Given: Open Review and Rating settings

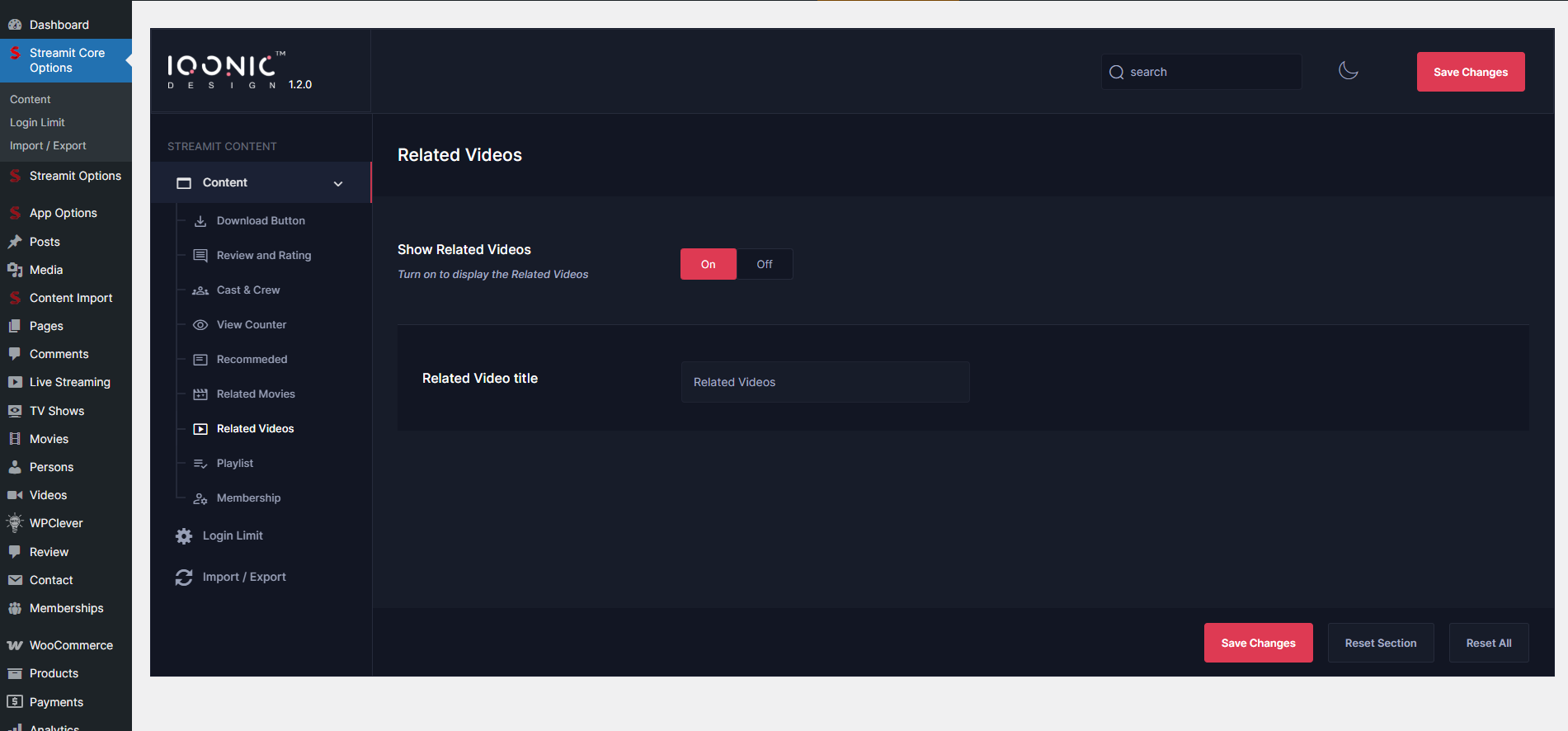Looking at the screenshot, I should pyautogui.click(x=263, y=256).
